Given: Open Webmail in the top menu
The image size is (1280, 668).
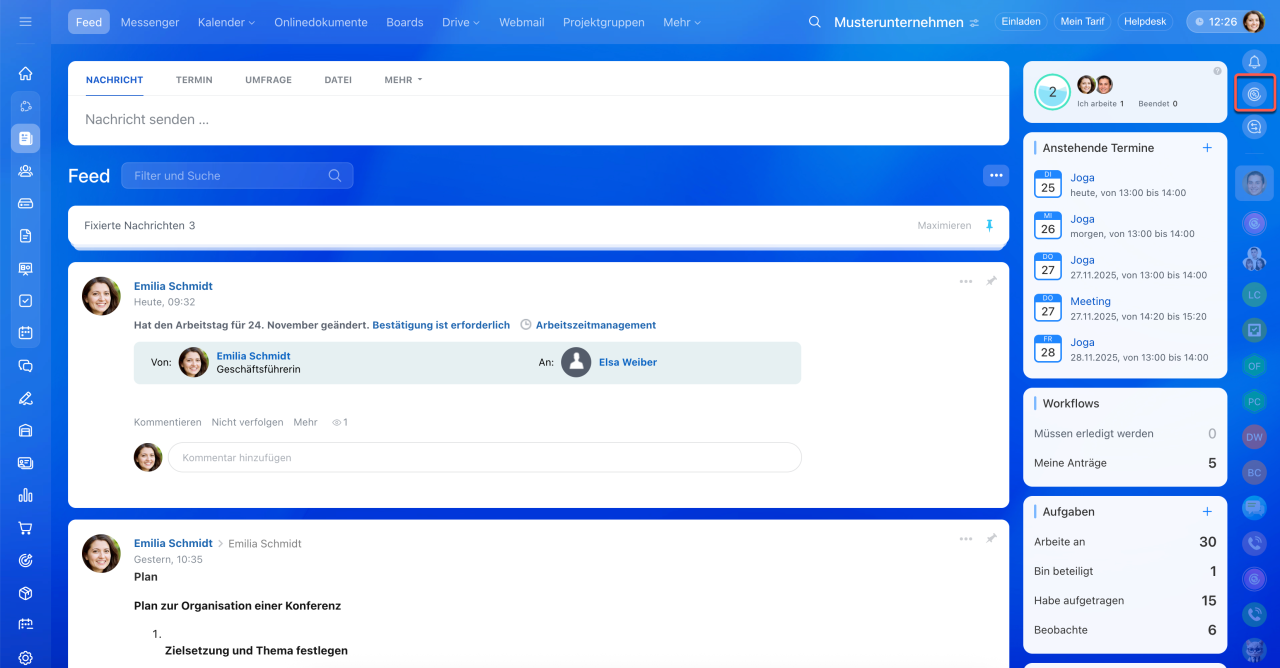Looking at the screenshot, I should click(x=521, y=22).
